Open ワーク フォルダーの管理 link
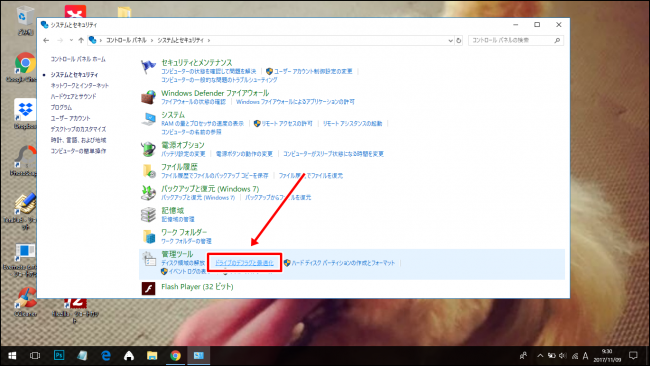Screen dimensions: 650x366 pyautogui.click(x=186, y=241)
